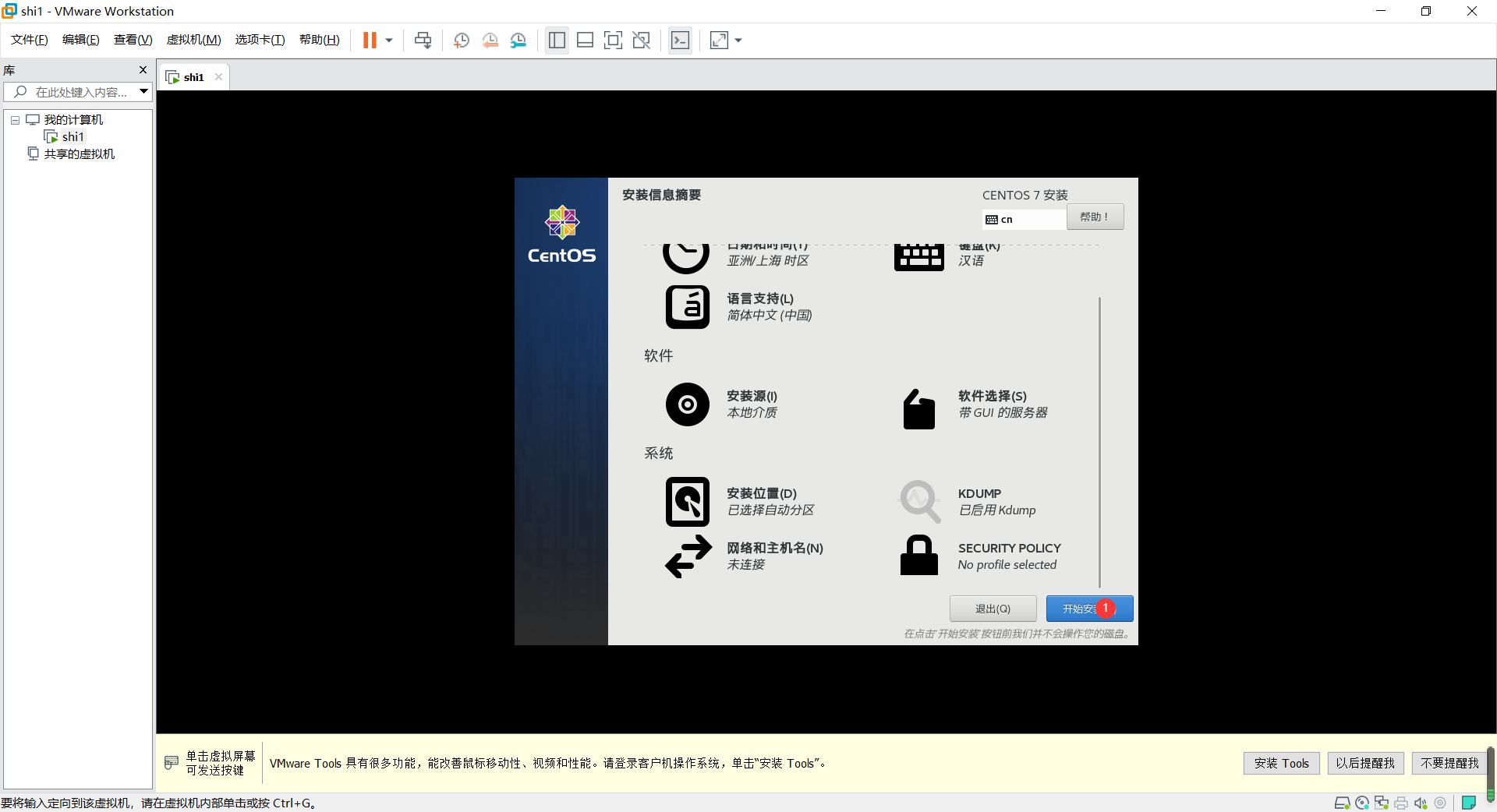Open 软件选择(S) software selection icon
The height and width of the screenshot is (812, 1497).
tap(918, 408)
